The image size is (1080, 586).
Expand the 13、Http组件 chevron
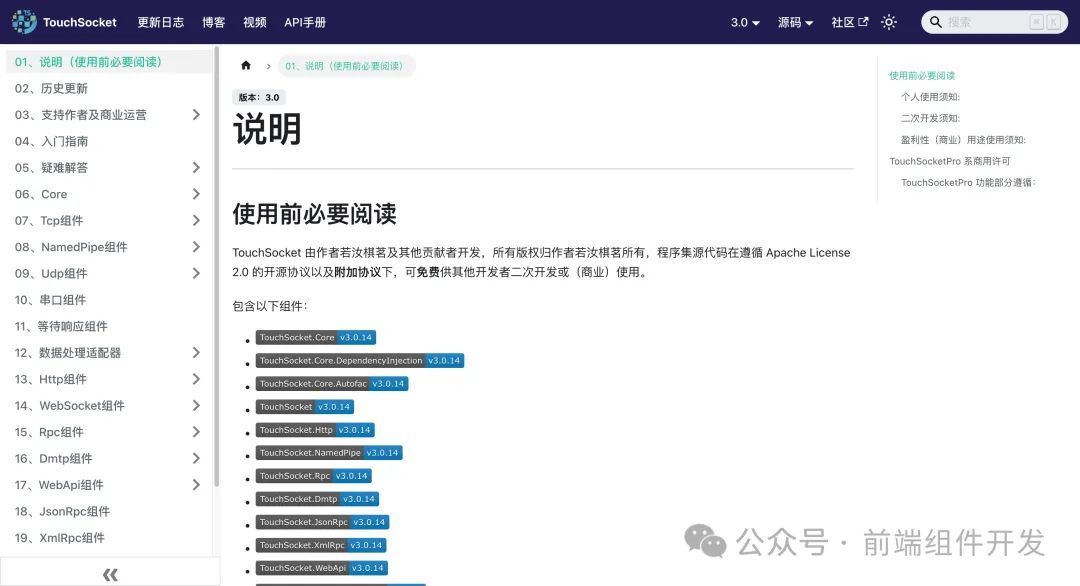point(196,379)
